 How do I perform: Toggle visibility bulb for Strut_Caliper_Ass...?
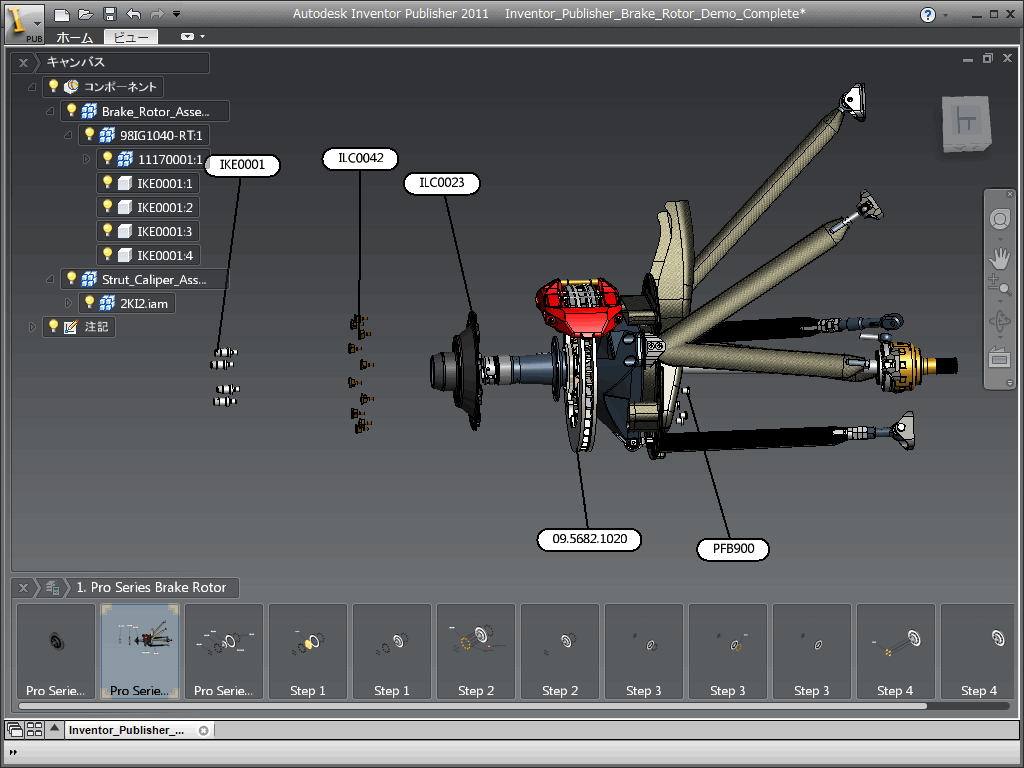click(x=72, y=278)
